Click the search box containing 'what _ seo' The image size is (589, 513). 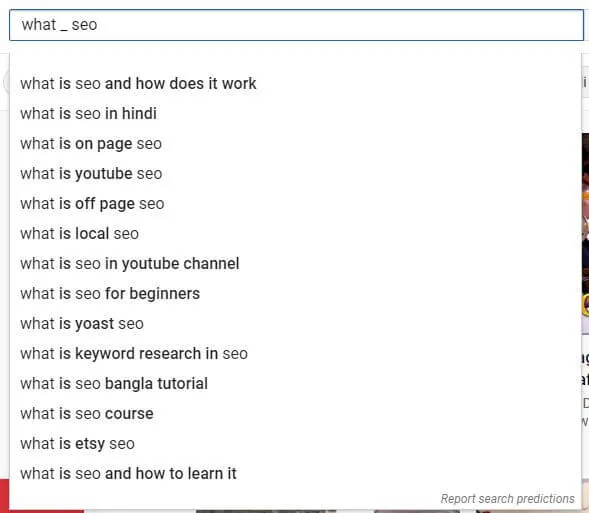[296, 25]
